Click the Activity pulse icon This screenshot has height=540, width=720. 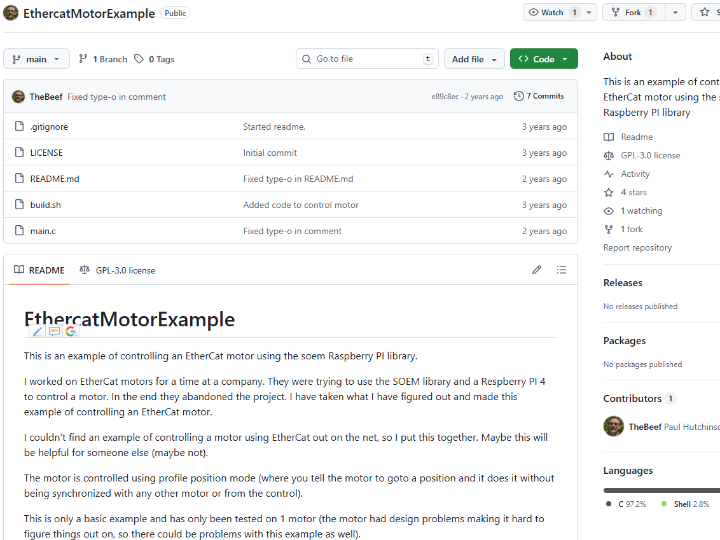click(609, 174)
